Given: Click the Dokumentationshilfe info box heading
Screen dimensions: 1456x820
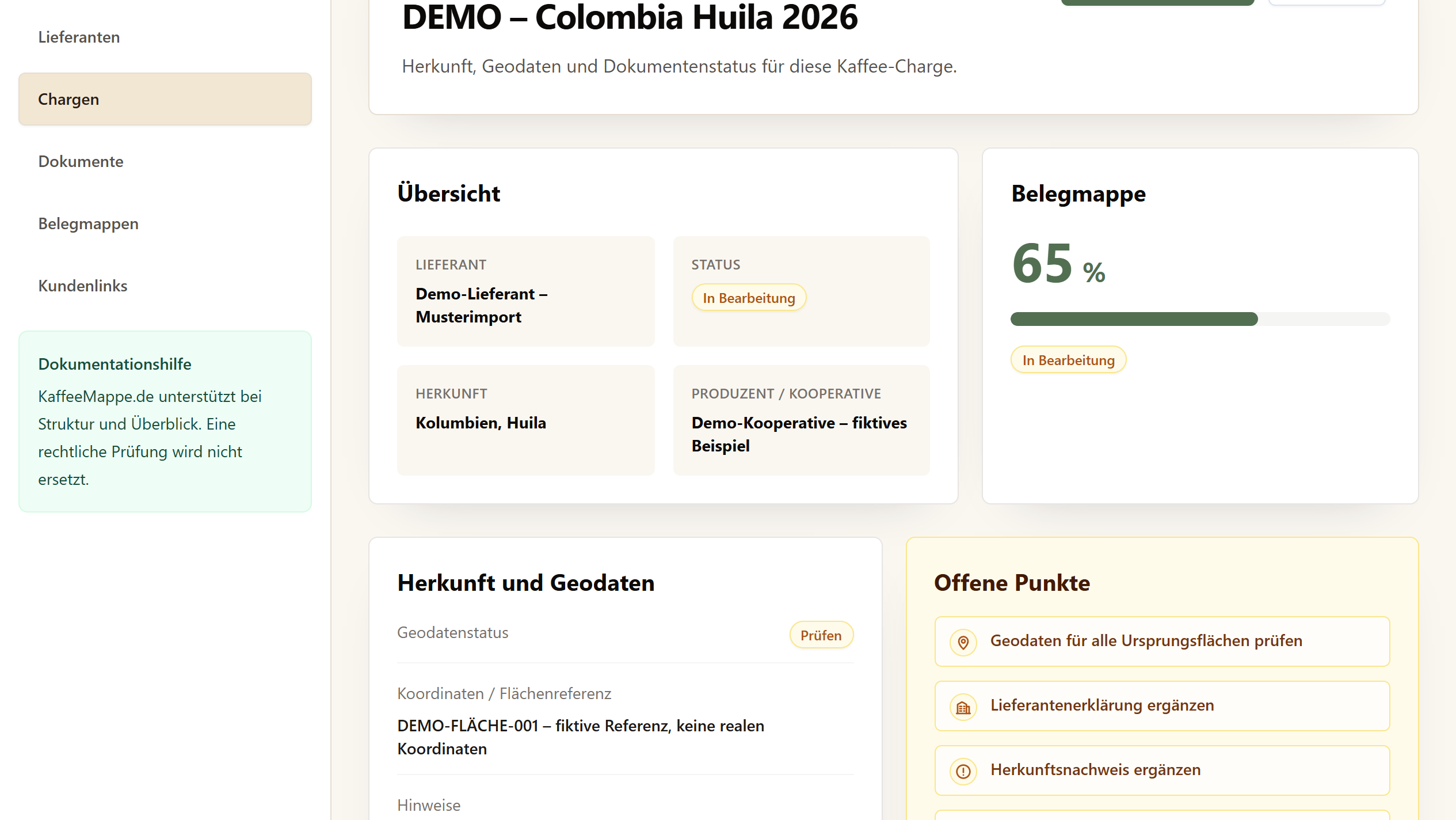Looking at the screenshot, I should pyautogui.click(x=115, y=364).
